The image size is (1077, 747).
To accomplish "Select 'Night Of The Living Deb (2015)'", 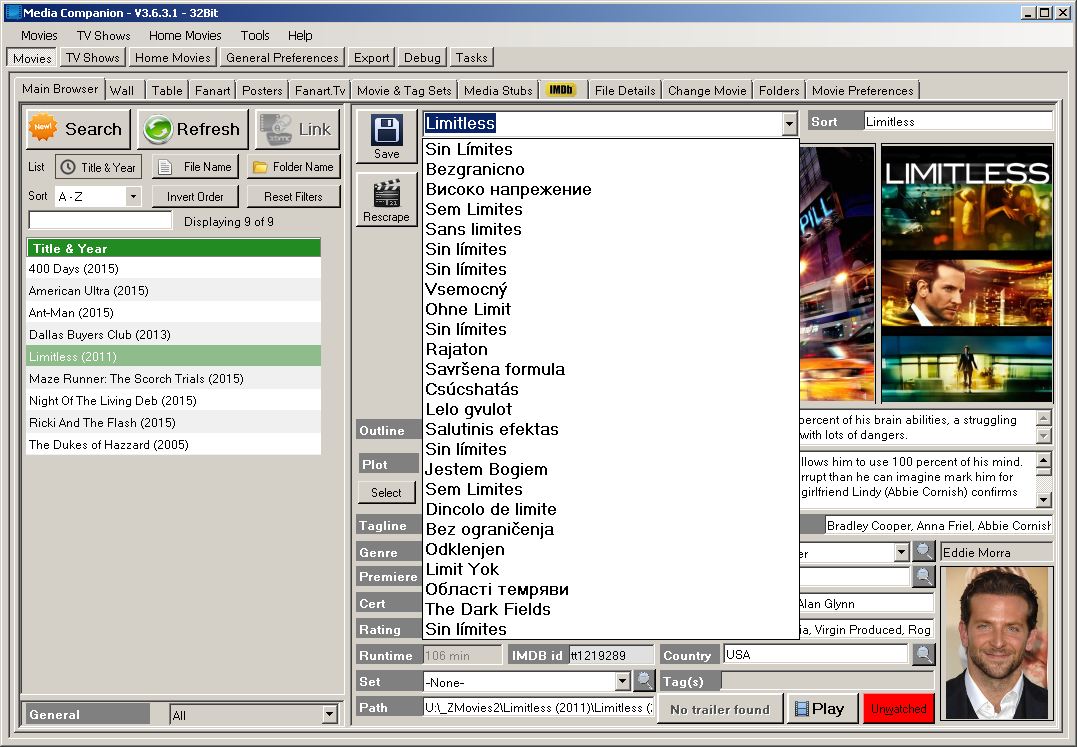I will [174, 401].
